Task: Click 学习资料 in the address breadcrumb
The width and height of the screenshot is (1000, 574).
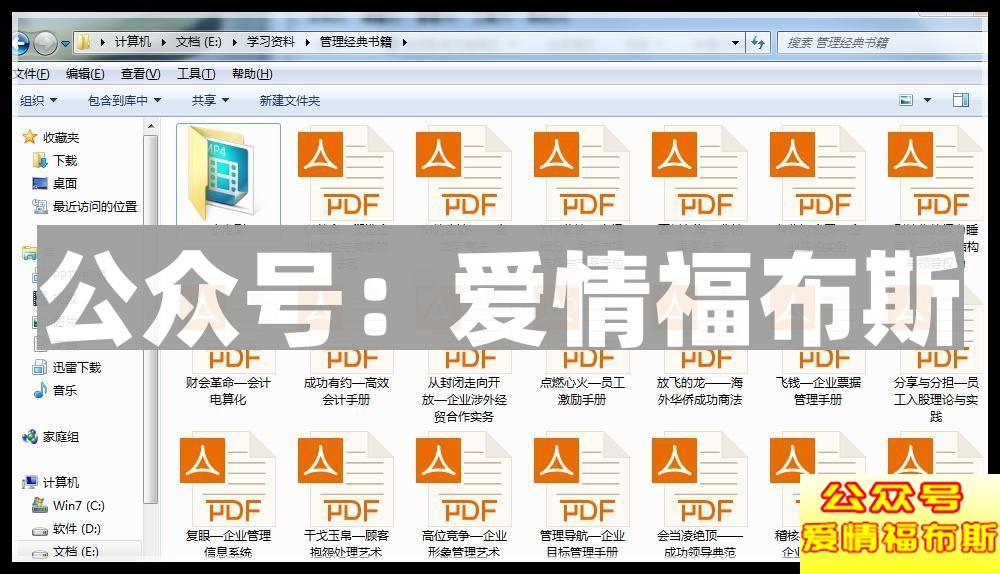Action: tap(271, 42)
